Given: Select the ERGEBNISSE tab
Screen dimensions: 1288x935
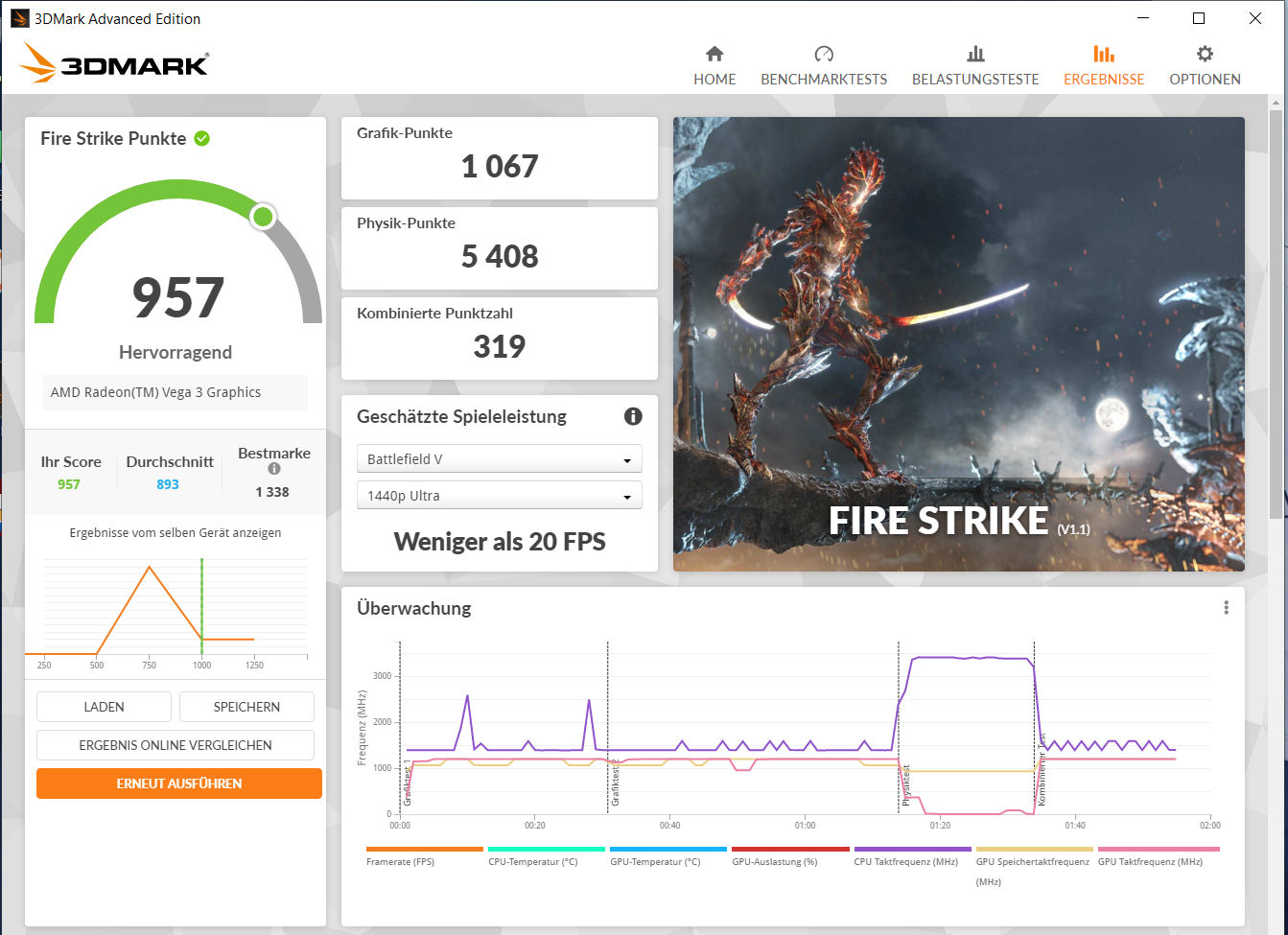Looking at the screenshot, I should (x=1104, y=66).
